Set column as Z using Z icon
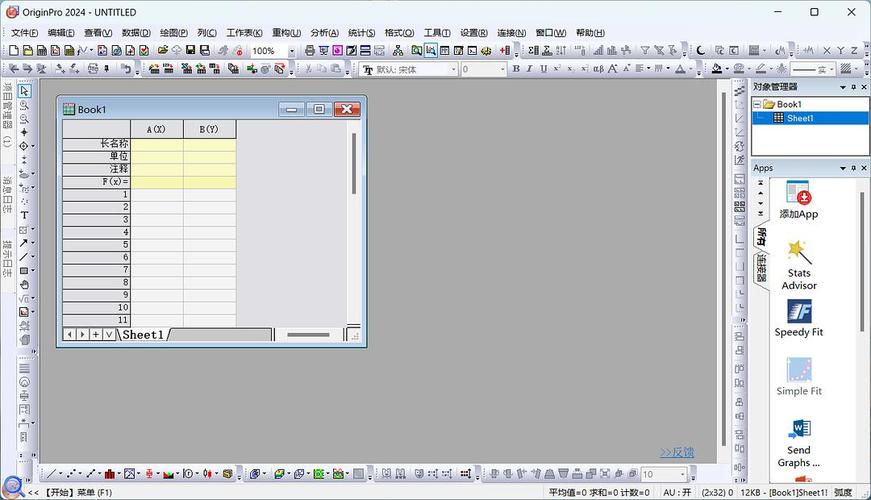This screenshot has width=871, height=500. click(x=854, y=51)
